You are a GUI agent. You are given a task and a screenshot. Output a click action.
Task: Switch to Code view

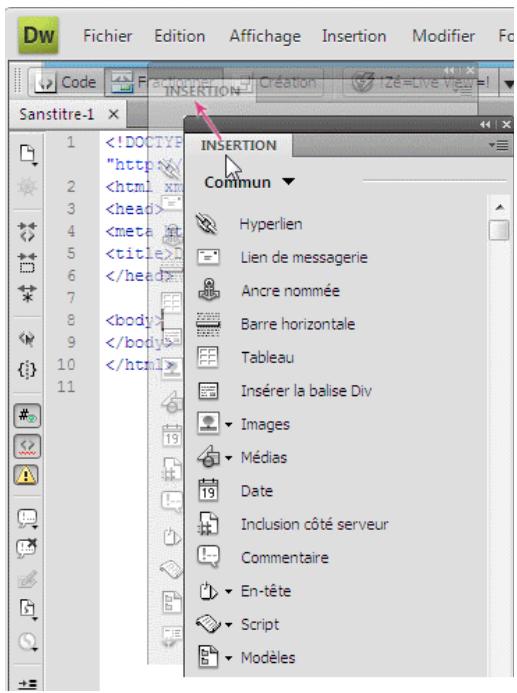[66, 82]
